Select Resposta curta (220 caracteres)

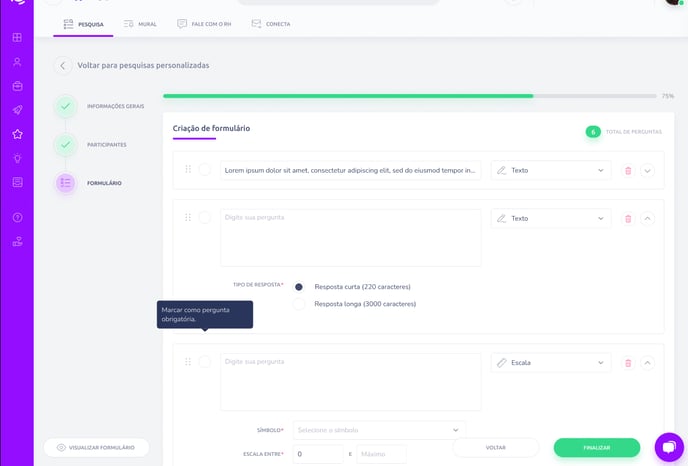coord(298,286)
